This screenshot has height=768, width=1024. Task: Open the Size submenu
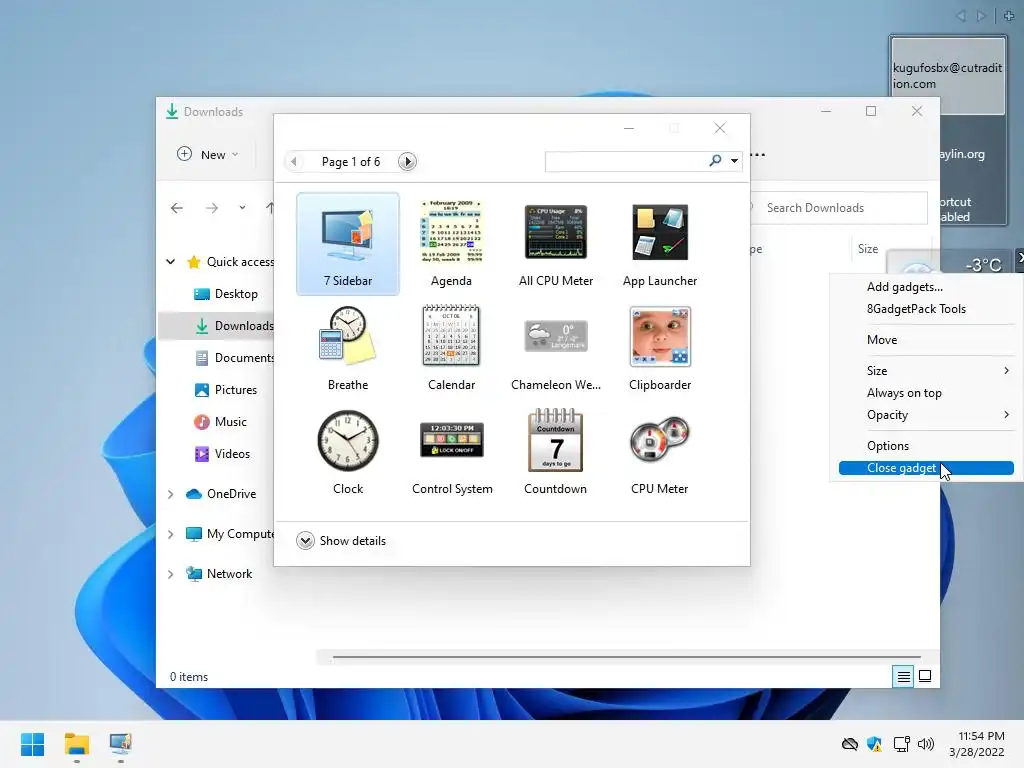(926, 370)
